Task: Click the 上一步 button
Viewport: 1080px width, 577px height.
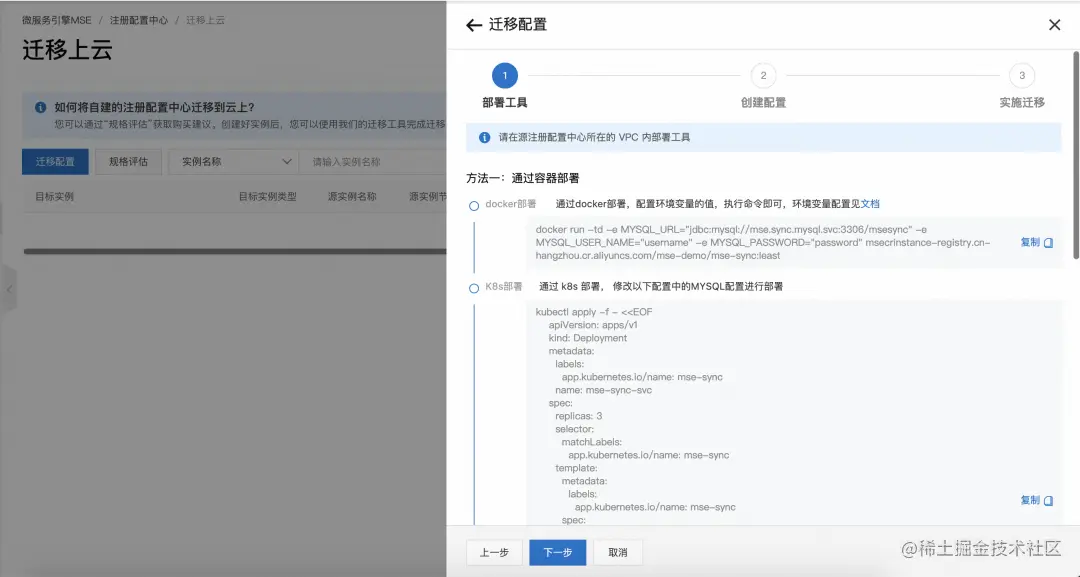Action: tap(493, 551)
